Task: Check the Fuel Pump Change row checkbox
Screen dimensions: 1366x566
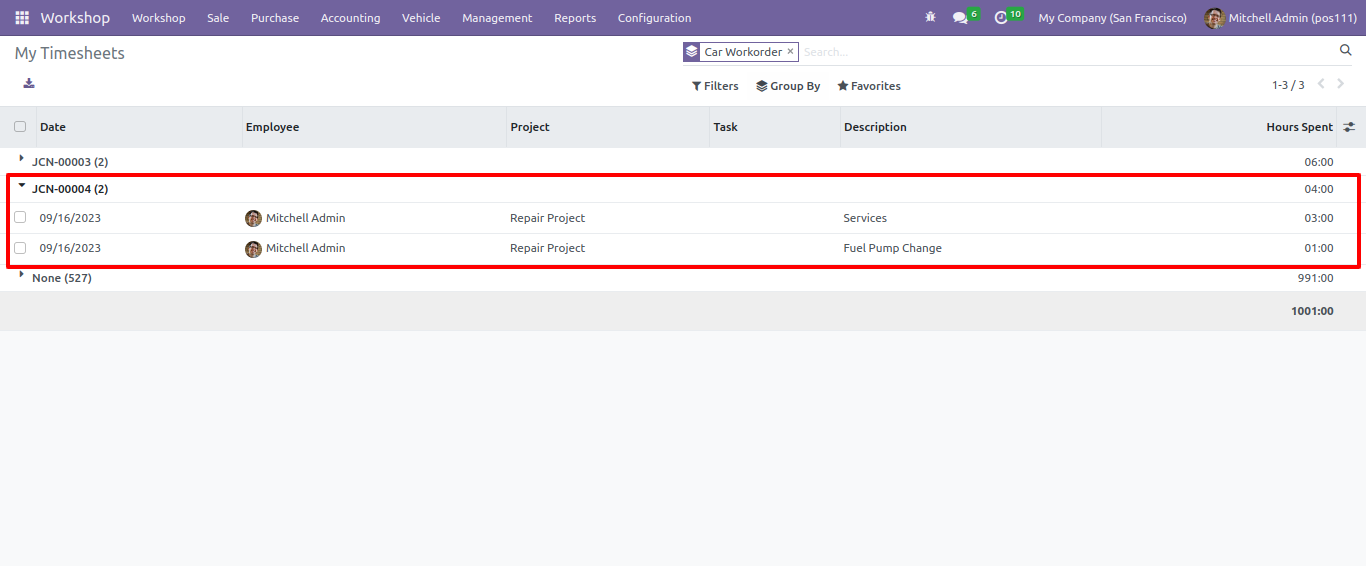Action: coord(20,248)
